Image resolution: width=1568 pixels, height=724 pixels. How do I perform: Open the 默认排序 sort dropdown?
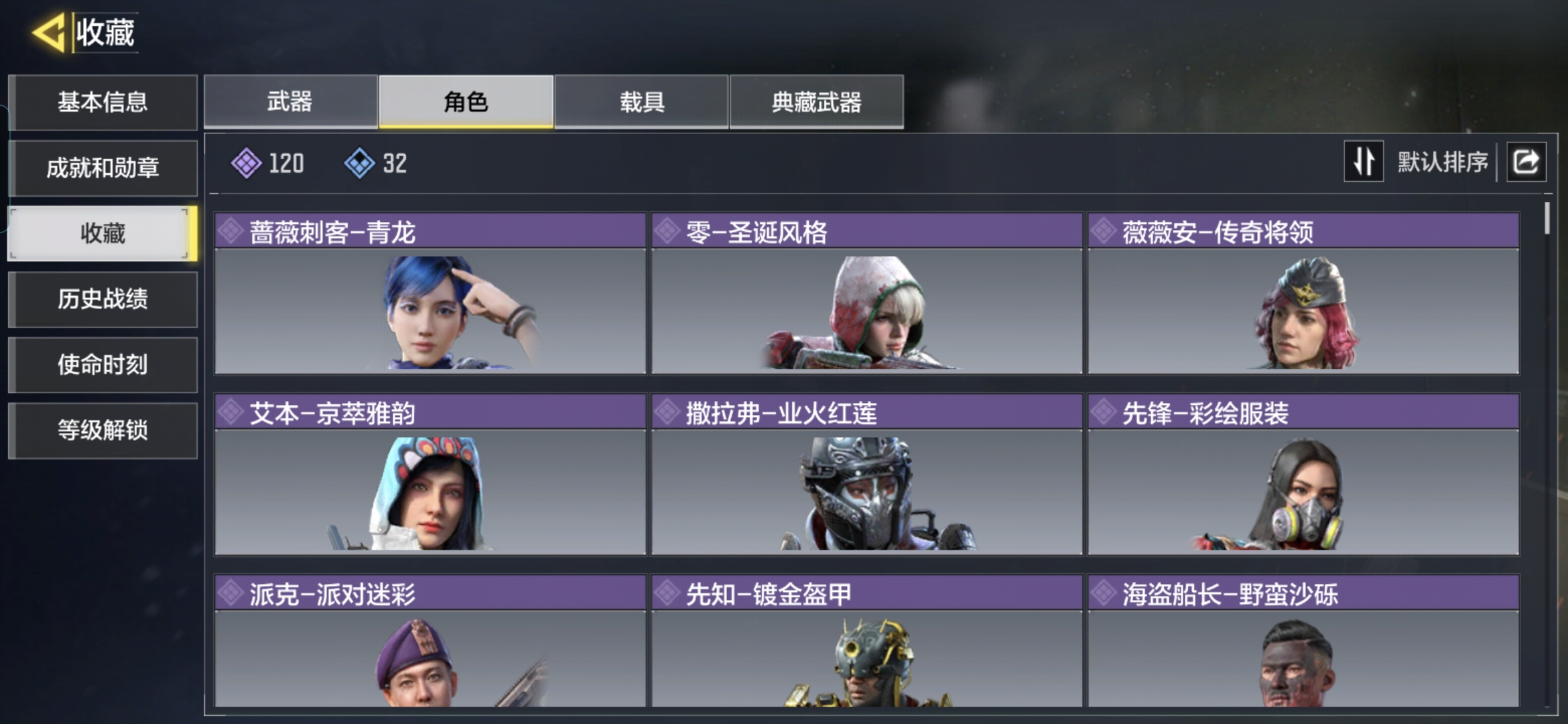pos(1443,162)
